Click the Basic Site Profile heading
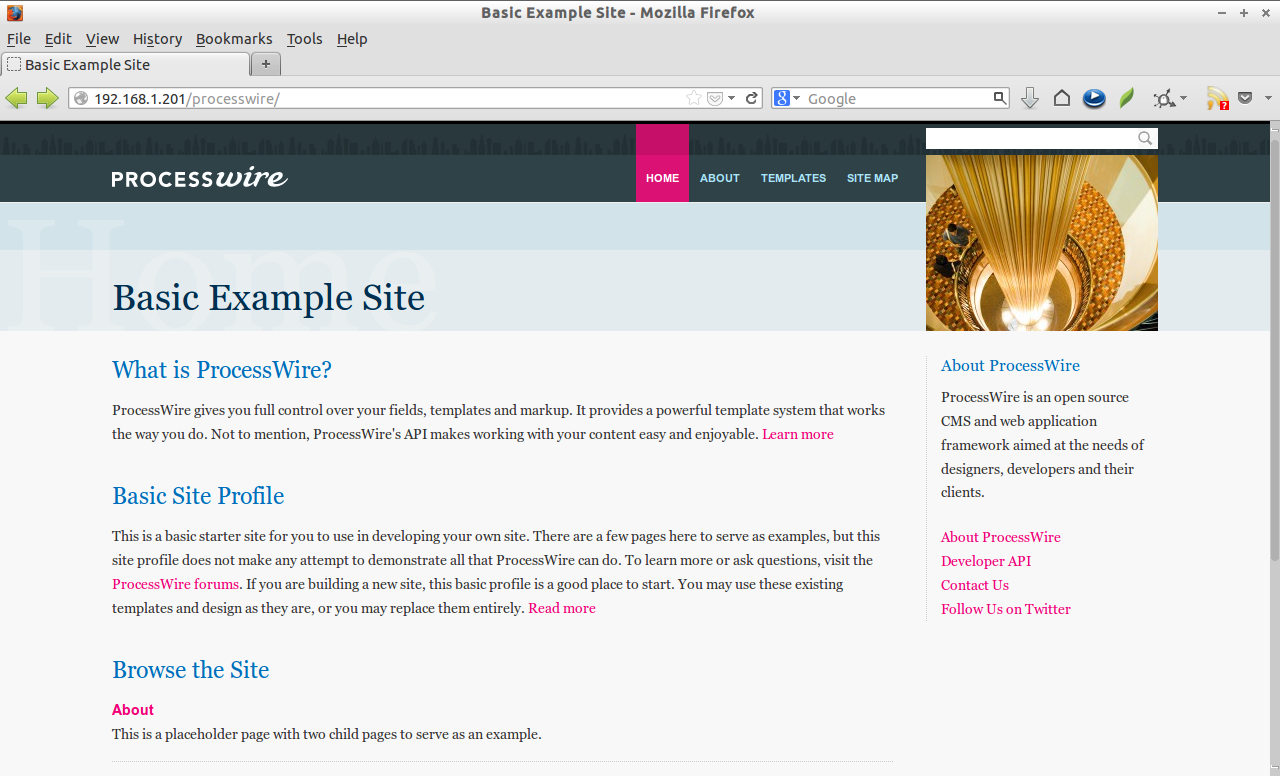 tap(198, 496)
